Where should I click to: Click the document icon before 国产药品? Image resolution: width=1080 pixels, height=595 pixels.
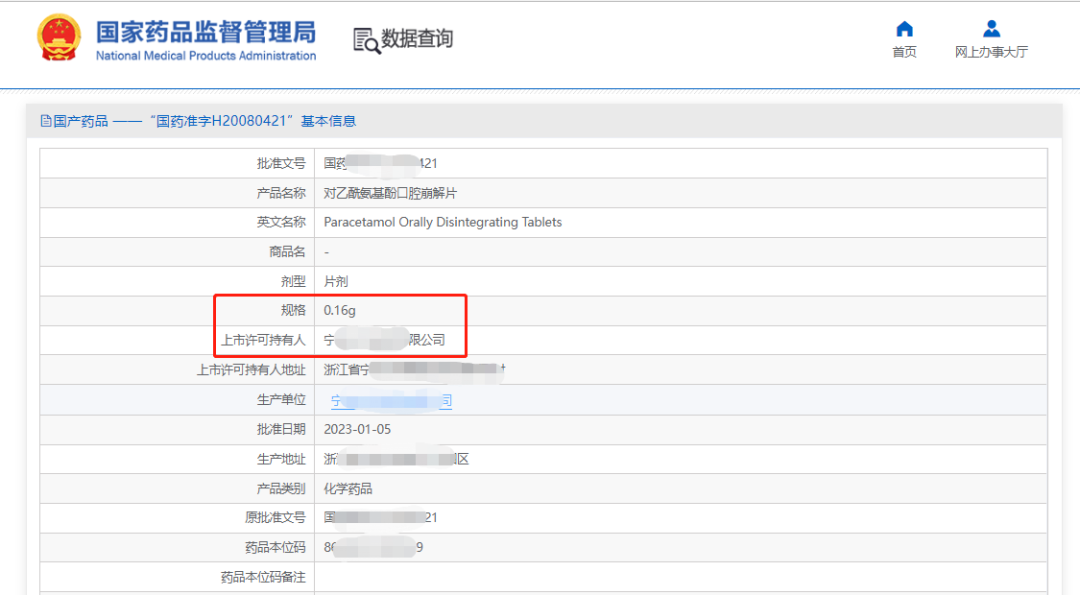pos(45,121)
